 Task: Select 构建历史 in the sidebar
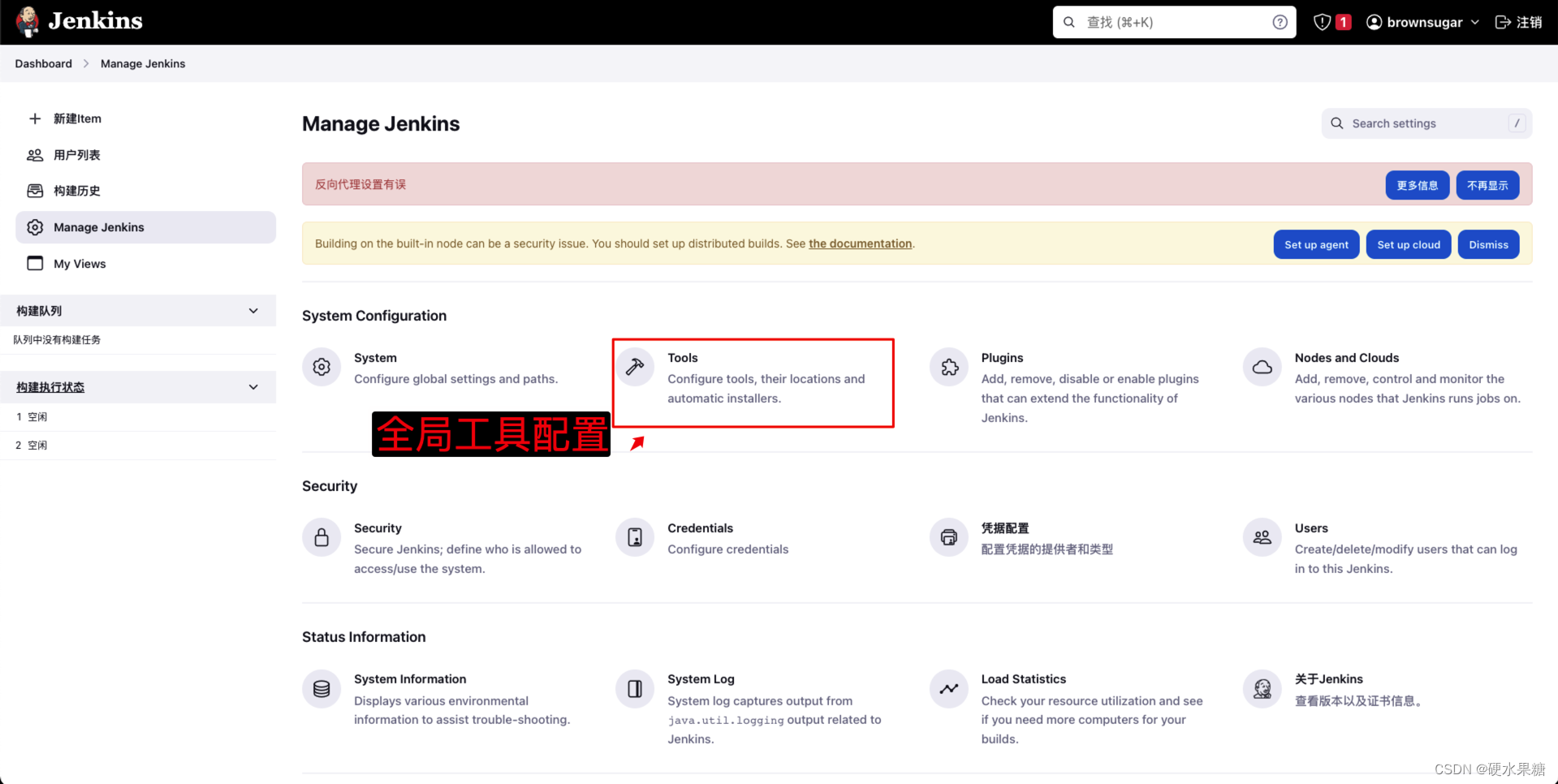[145, 191]
